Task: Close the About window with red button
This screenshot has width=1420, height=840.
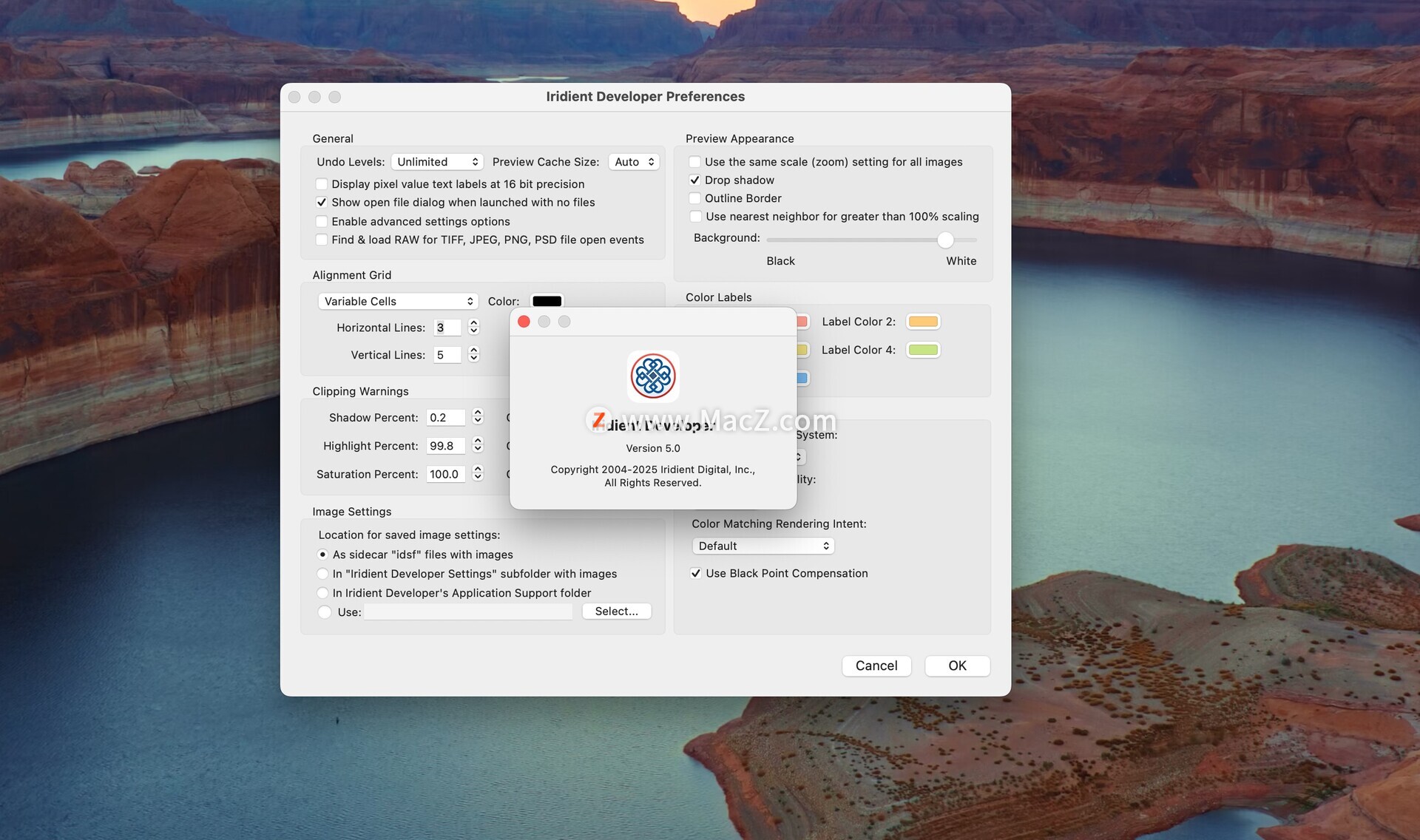Action: pyautogui.click(x=524, y=322)
